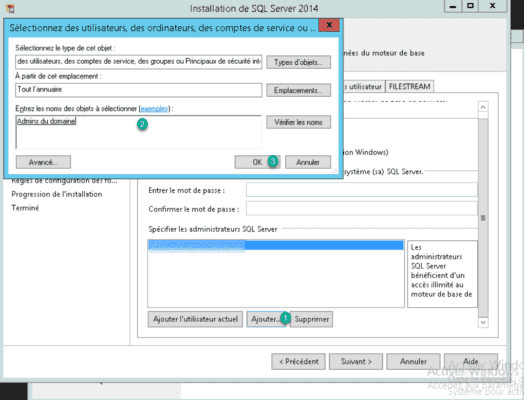Open help with the Aide button
Image resolution: width=524 pixels, height=400 pixels.
(x=471, y=362)
